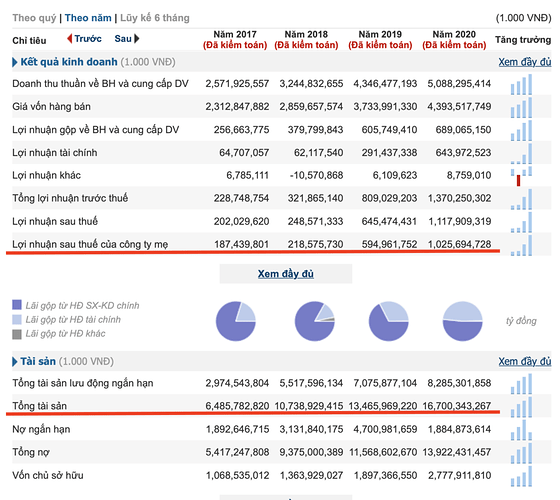Click growth chart icon for Lợi nhuận tài chính
This screenshot has width=560, height=500.
(521, 154)
